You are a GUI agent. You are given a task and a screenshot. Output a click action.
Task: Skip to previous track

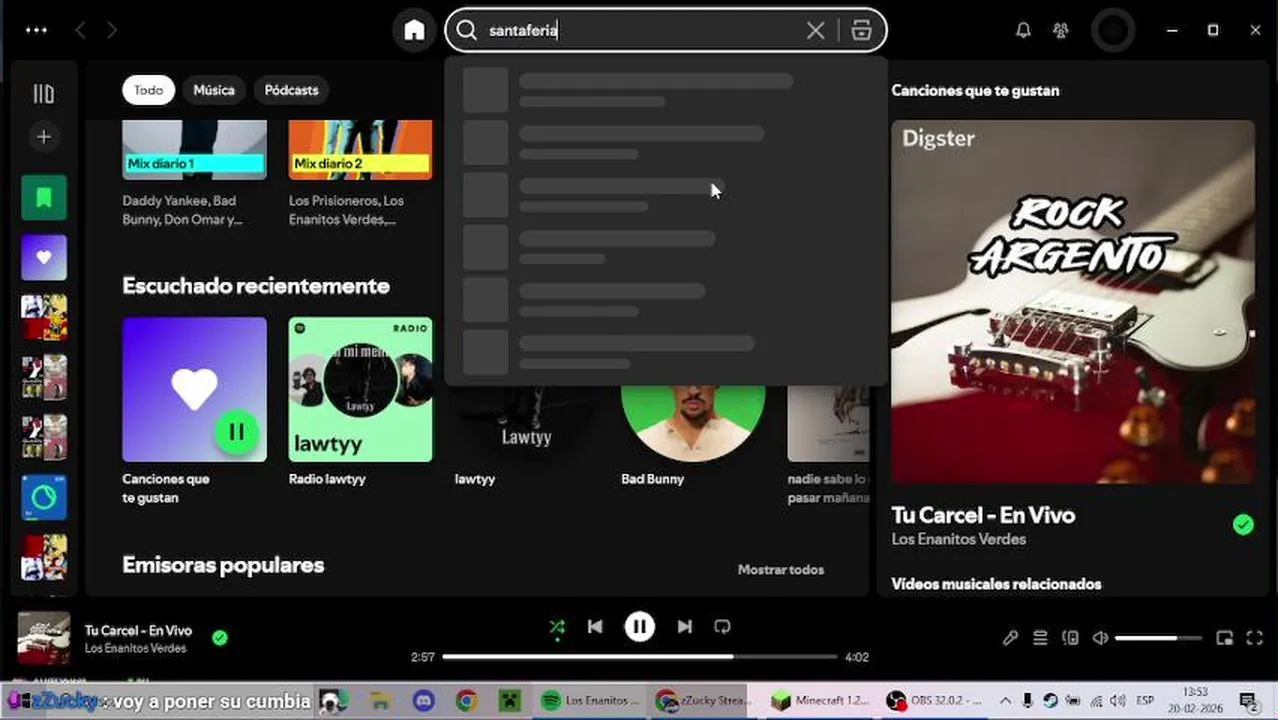pyautogui.click(x=595, y=627)
